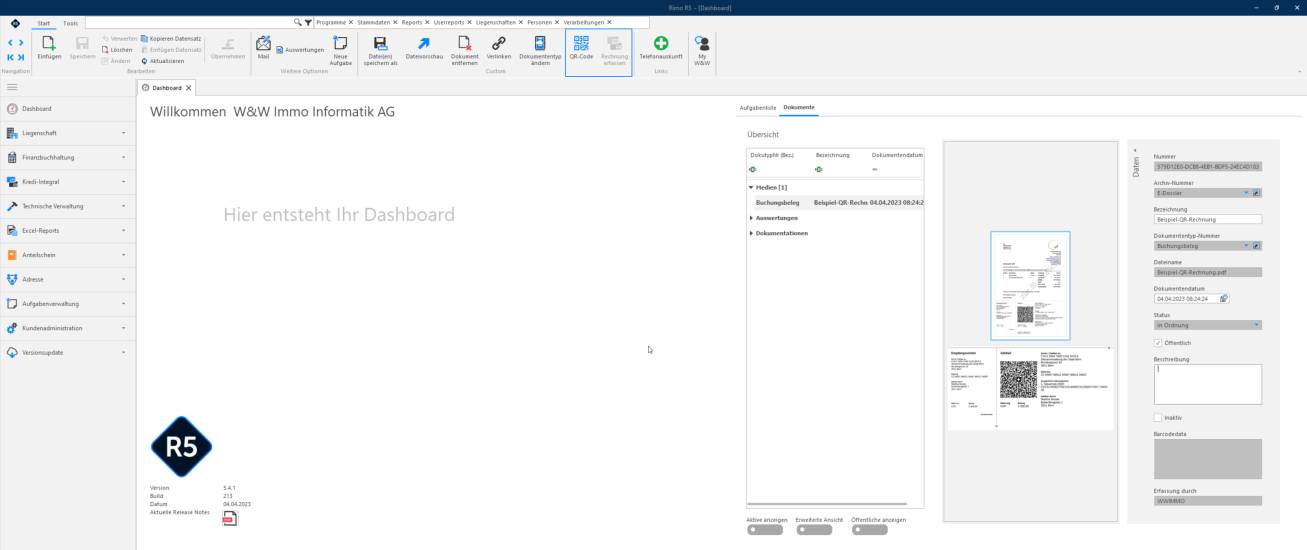Toggle the Aktive anzeigen switch

pyautogui.click(x=764, y=530)
